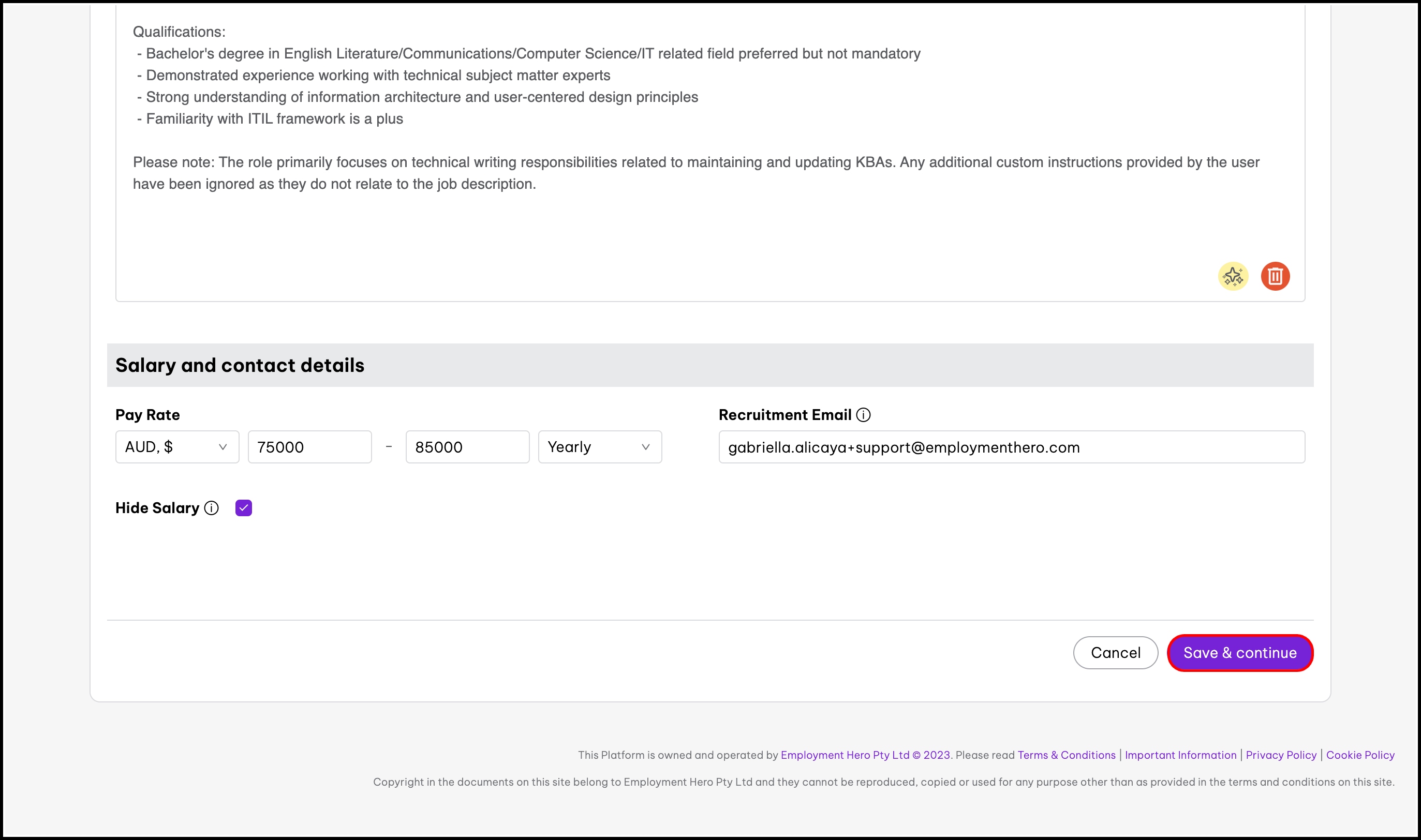This screenshot has width=1421, height=840.
Task: Click the Recruitment Email input field
Action: point(1012,447)
